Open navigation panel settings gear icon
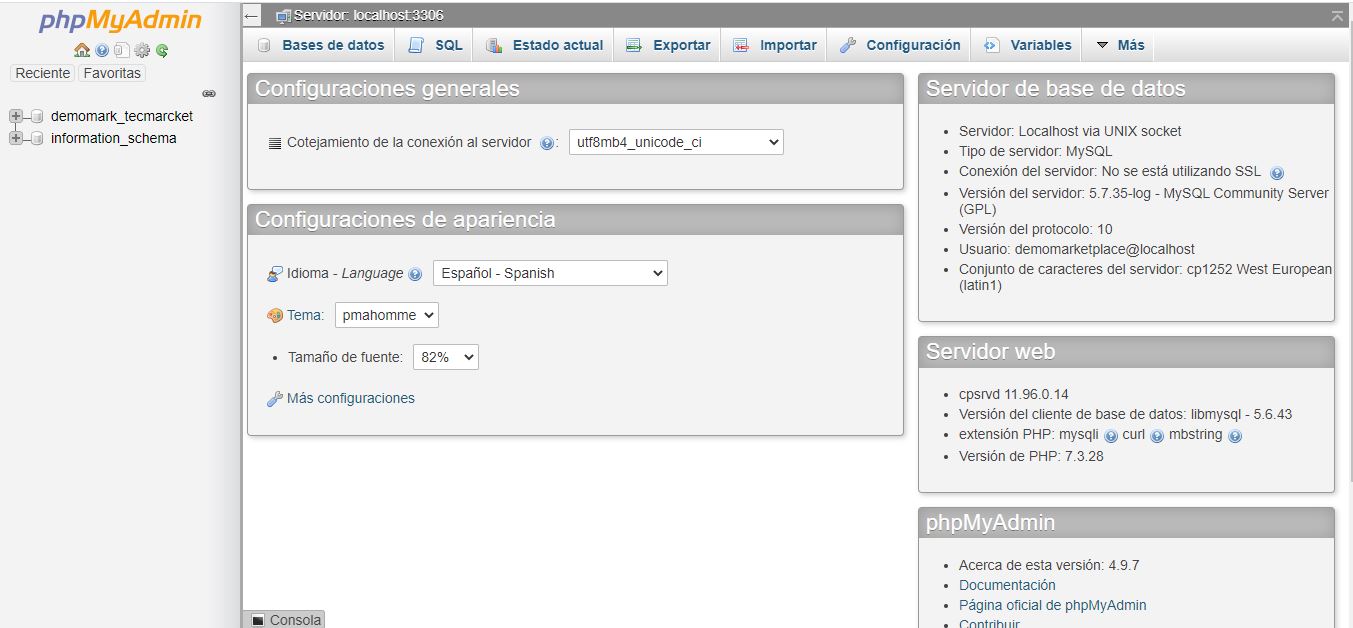 tap(142, 50)
